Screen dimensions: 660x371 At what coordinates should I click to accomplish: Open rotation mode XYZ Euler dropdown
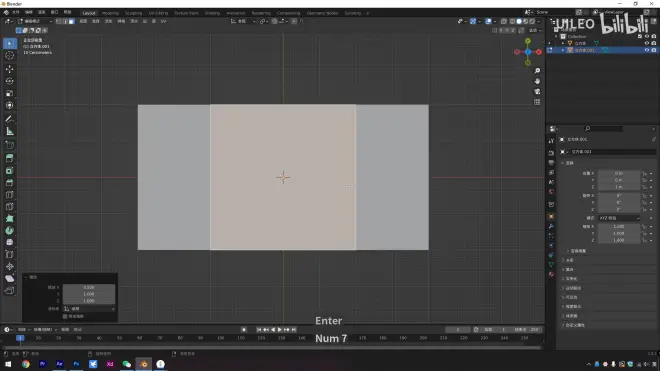619,218
